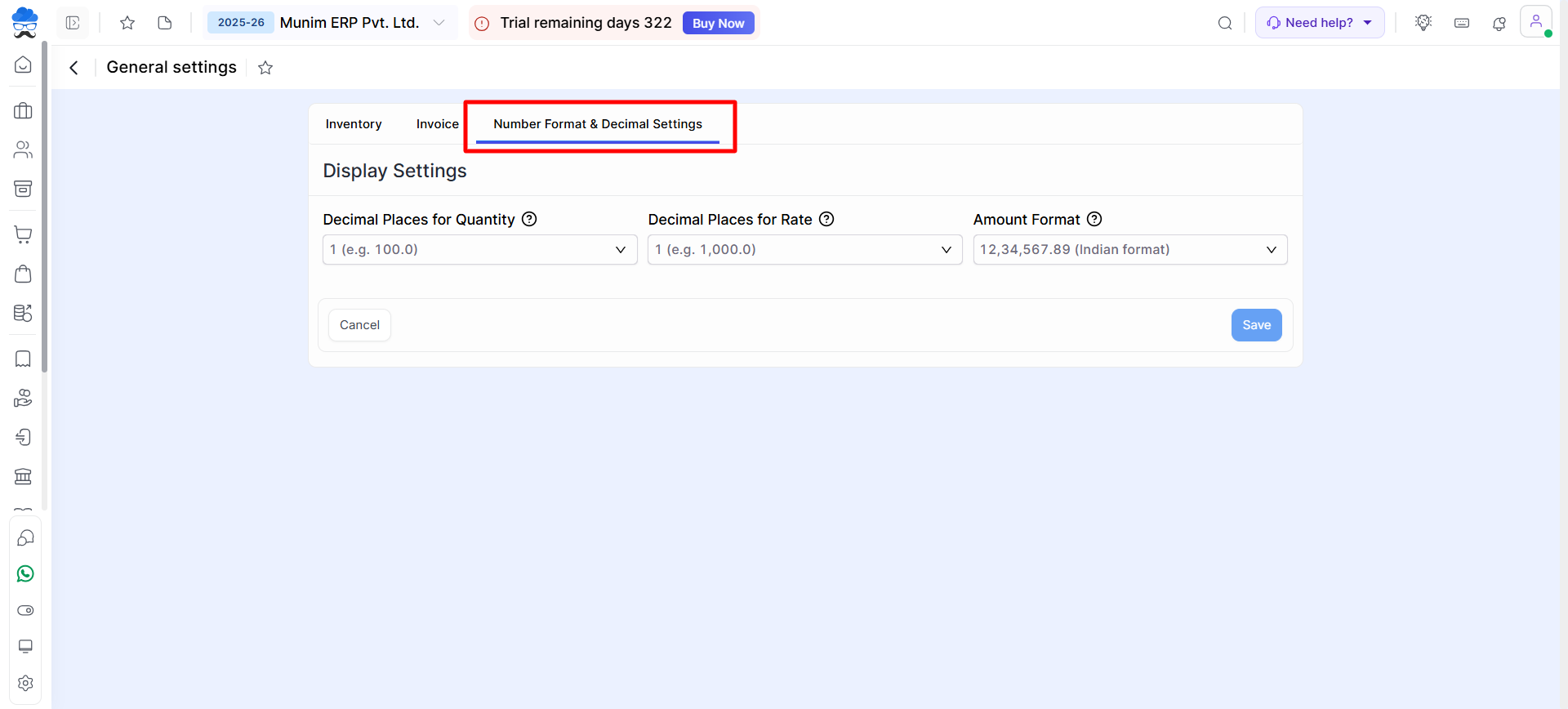
Task: Toggle the sidebar collapse button
Action: (73, 23)
